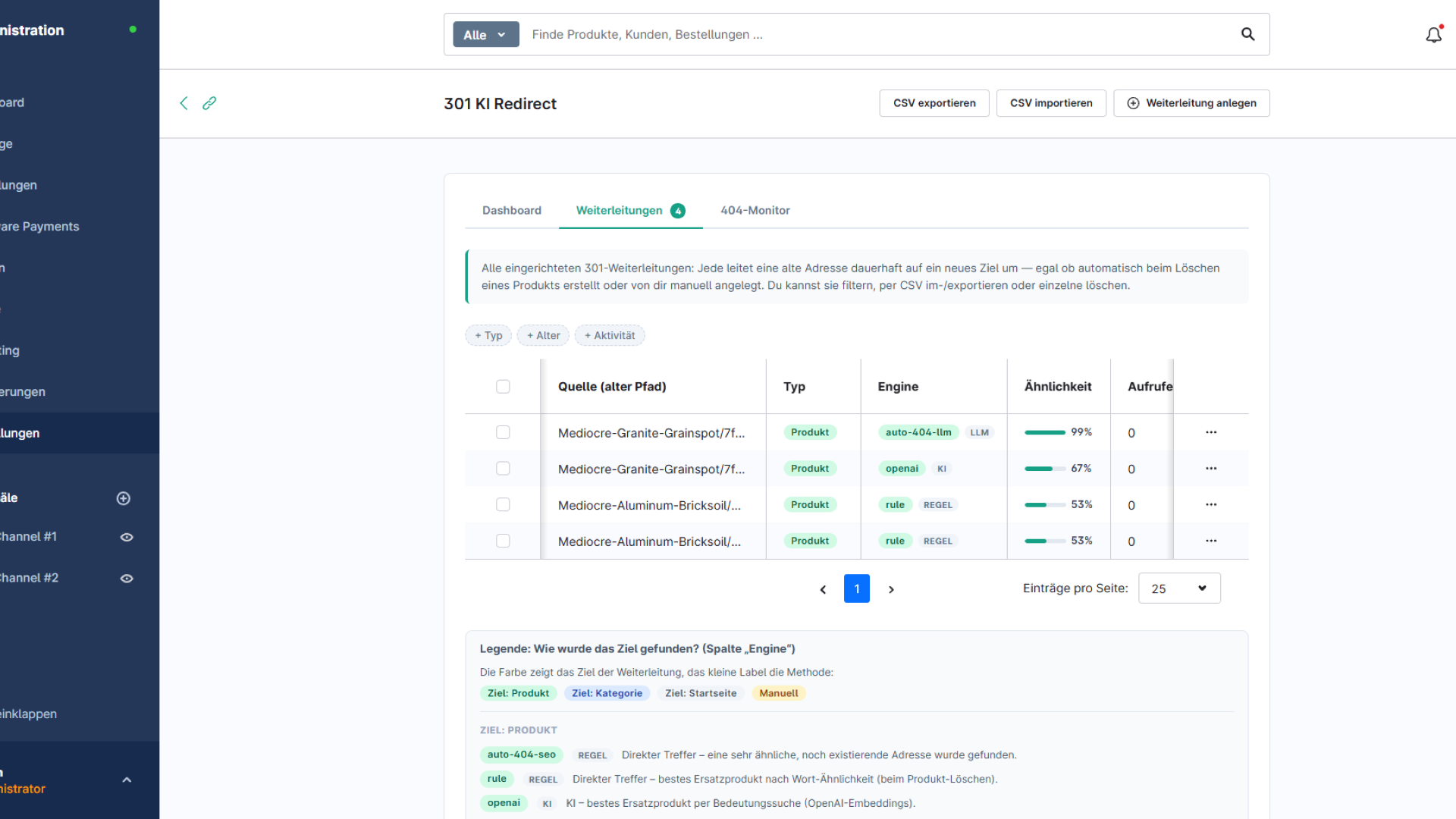
Task: Open actions menu for the 99% row
Action: coord(1211,432)
